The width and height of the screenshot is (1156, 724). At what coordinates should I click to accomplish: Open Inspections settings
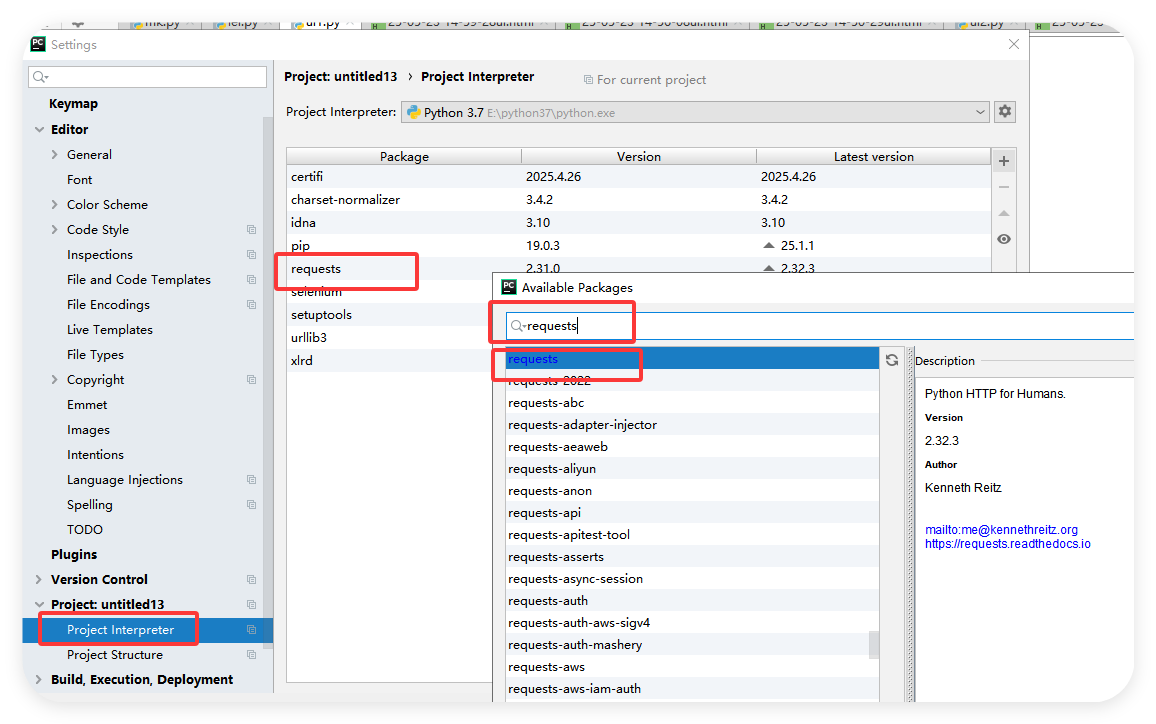pos(100,255)
